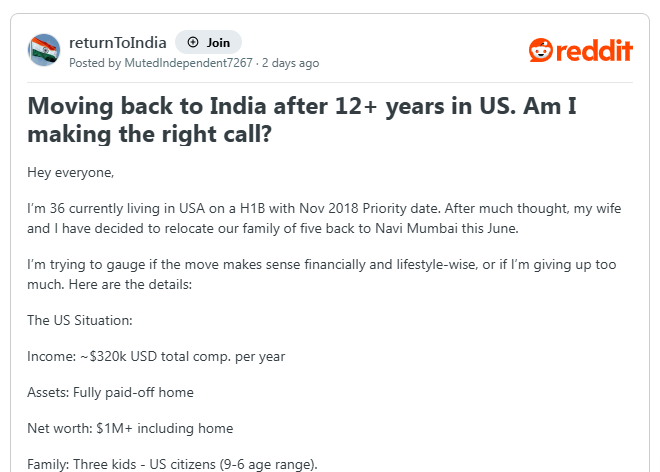The width and height of the screenshot is (660, 472).
Task: Click the India flag subreddit avatar
Action: 44,50
